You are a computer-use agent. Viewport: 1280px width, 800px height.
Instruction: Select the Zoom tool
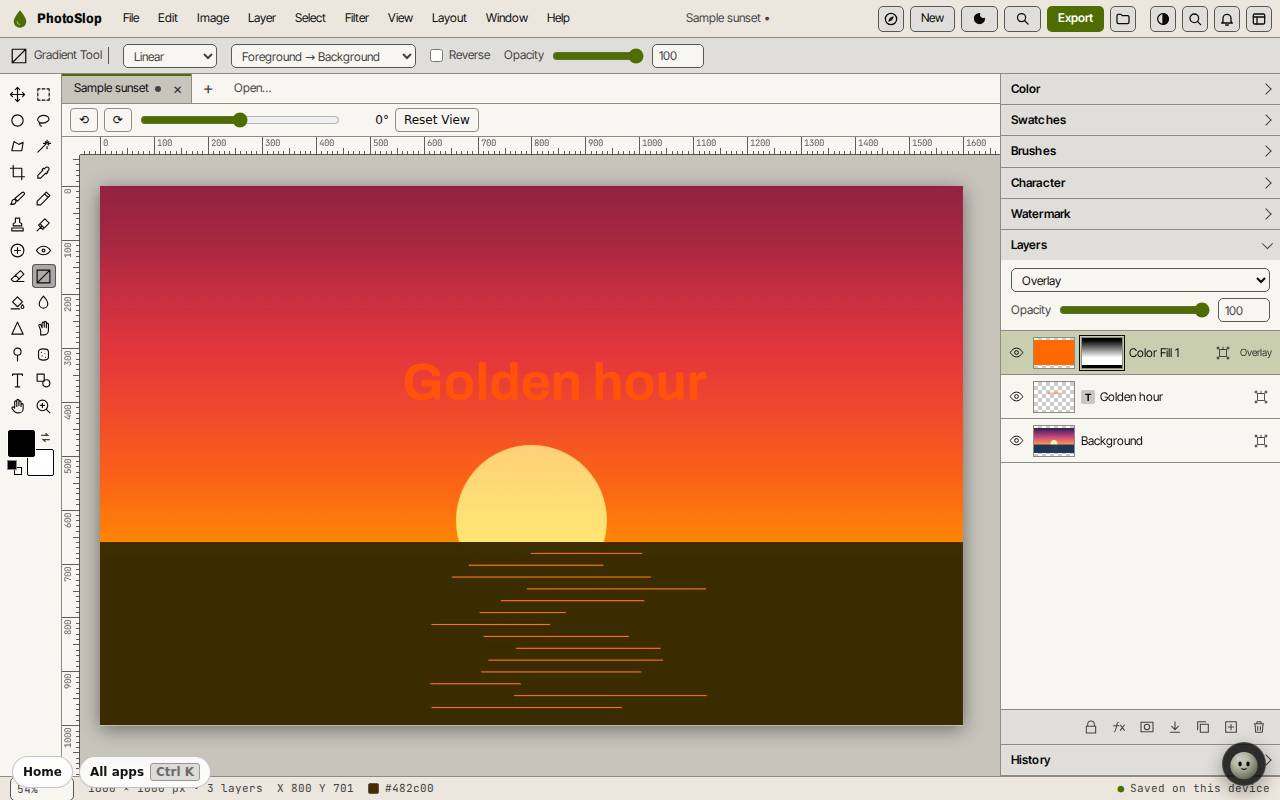(x=43, y=406)
